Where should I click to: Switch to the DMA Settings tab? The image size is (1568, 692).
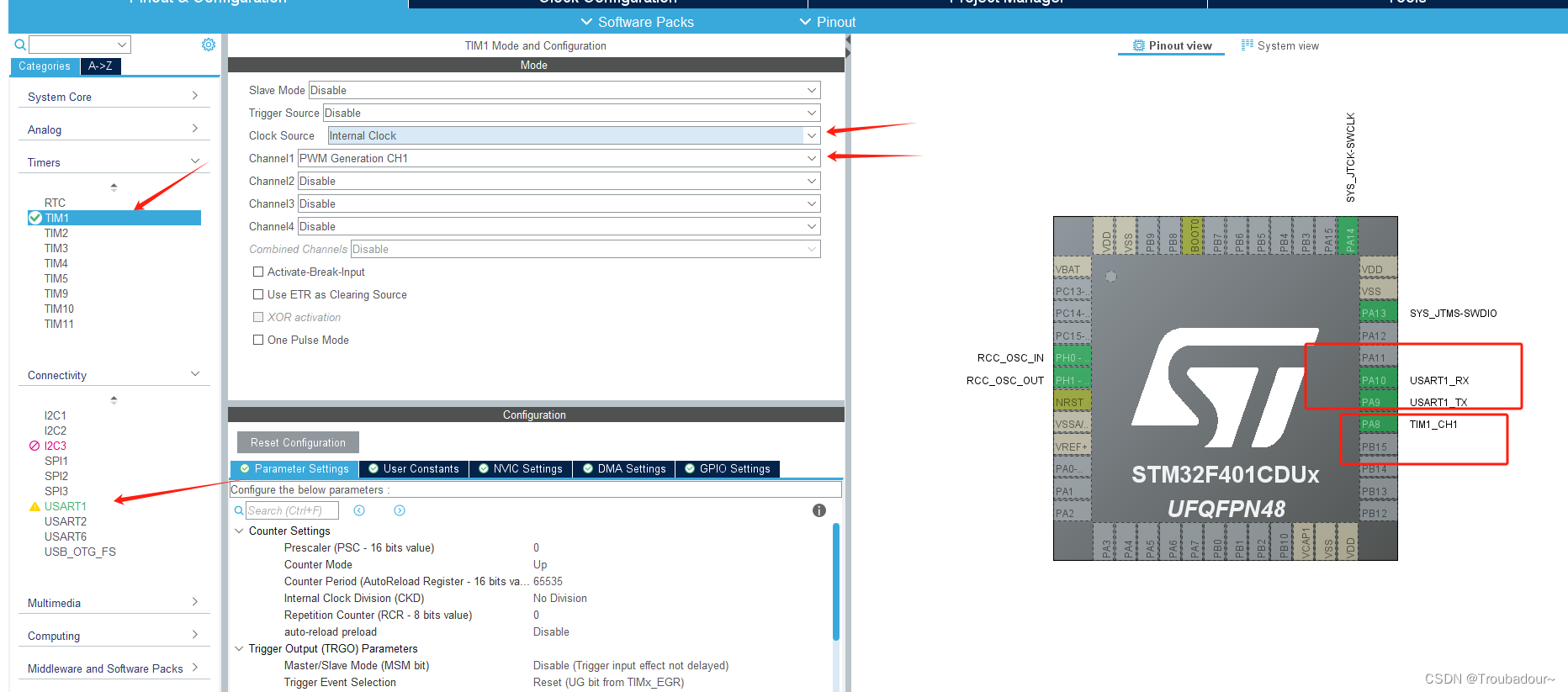(624, 468)
